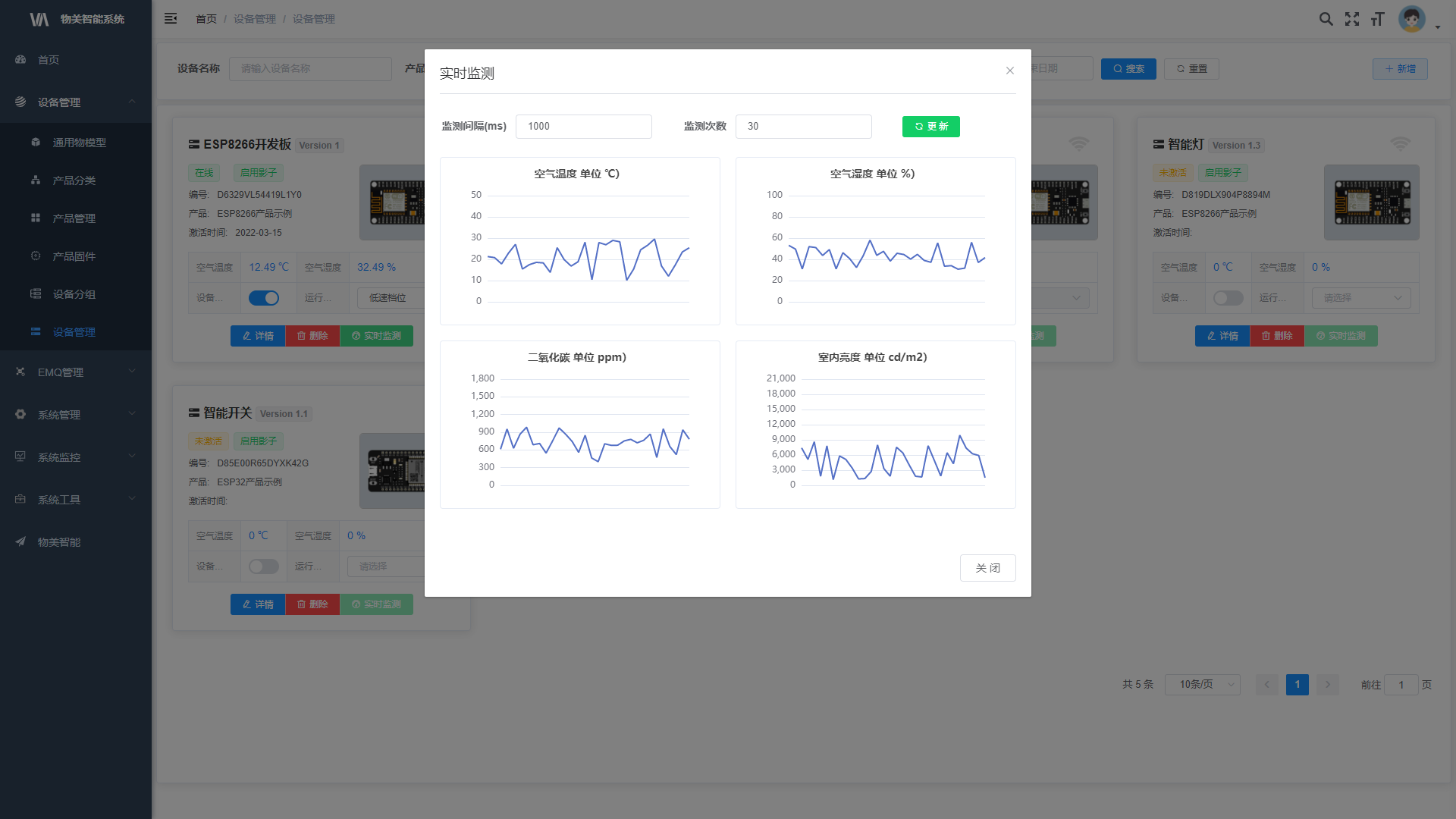The image size is (1456, 819).
Task: Close the 实时监测 dialog with X icon
Action: [x=1009, y=71]
